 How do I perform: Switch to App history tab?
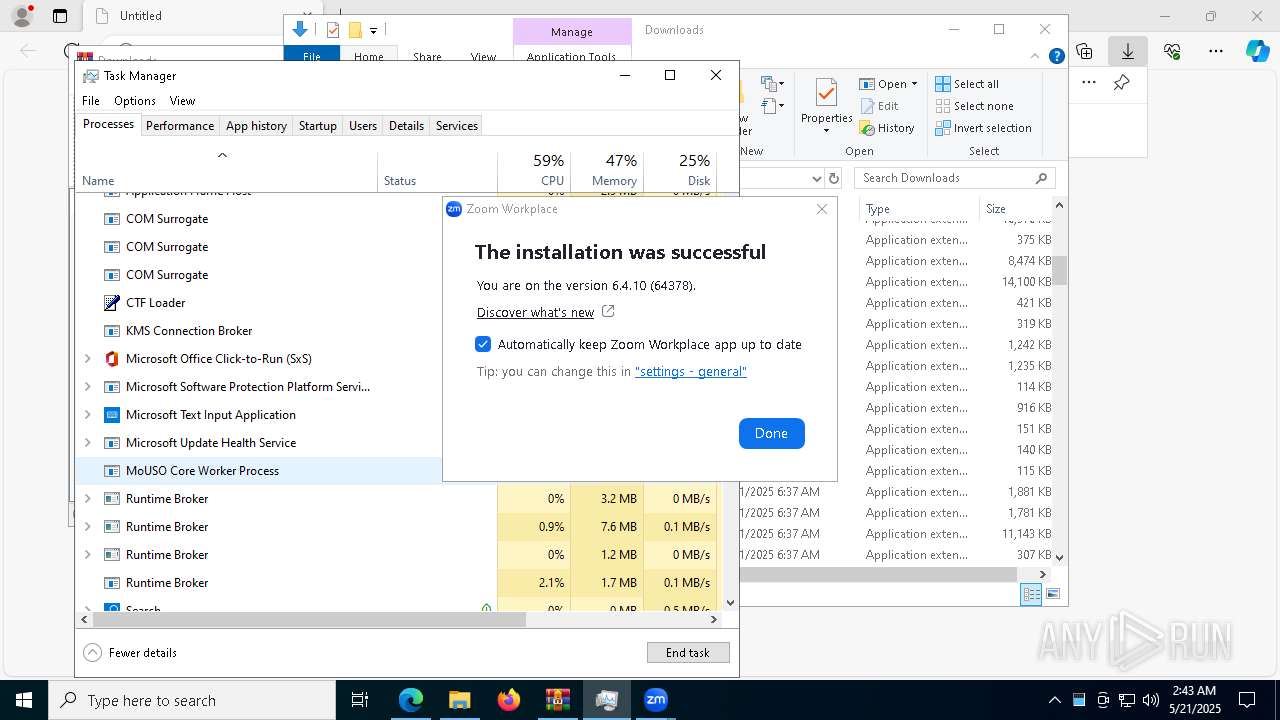click(x=256, y=125)
